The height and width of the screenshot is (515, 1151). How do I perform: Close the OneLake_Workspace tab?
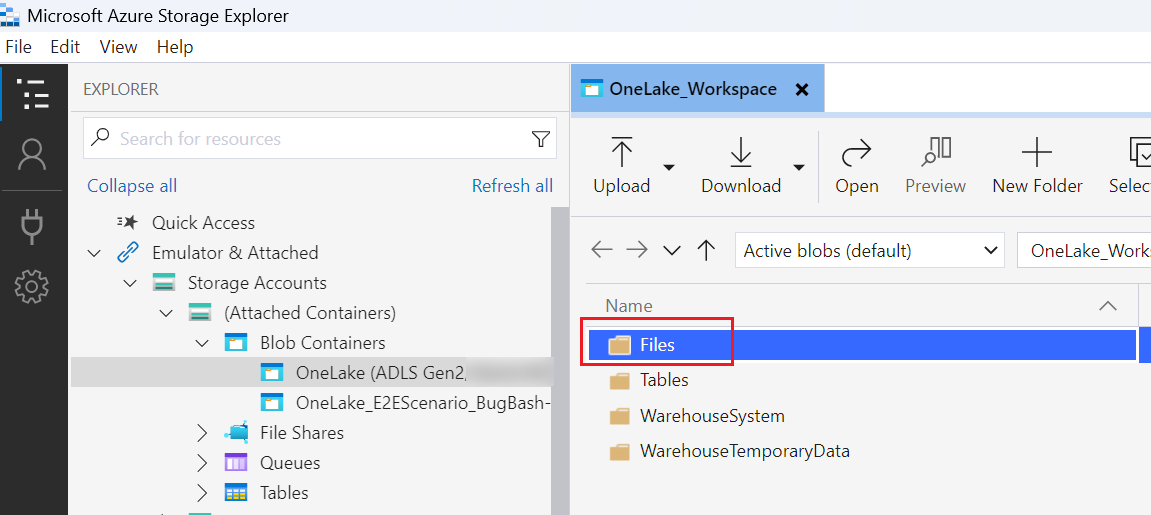(802, 90)
